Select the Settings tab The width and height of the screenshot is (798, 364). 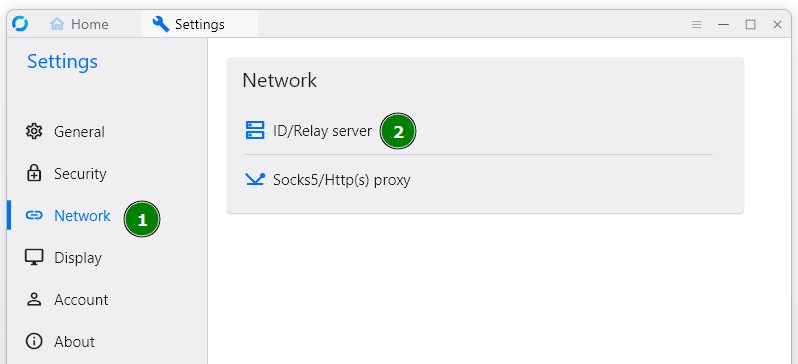pyautogui.click(x=200, y=24)
